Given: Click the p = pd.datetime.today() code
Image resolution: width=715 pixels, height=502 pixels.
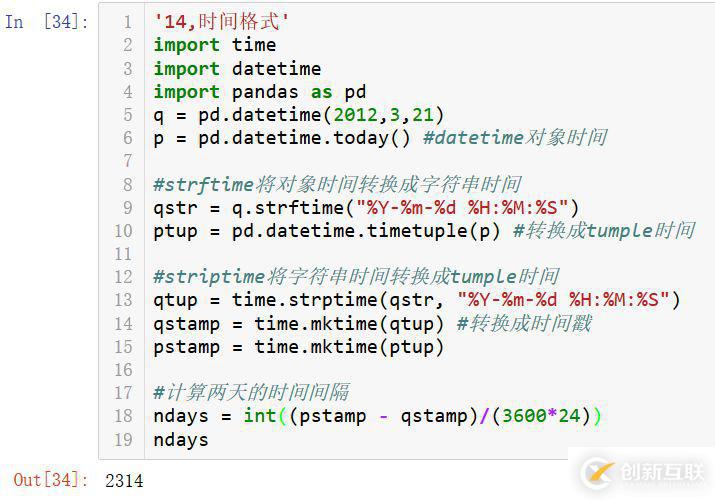Looking at the screenshot, I should tap(282, 138).
